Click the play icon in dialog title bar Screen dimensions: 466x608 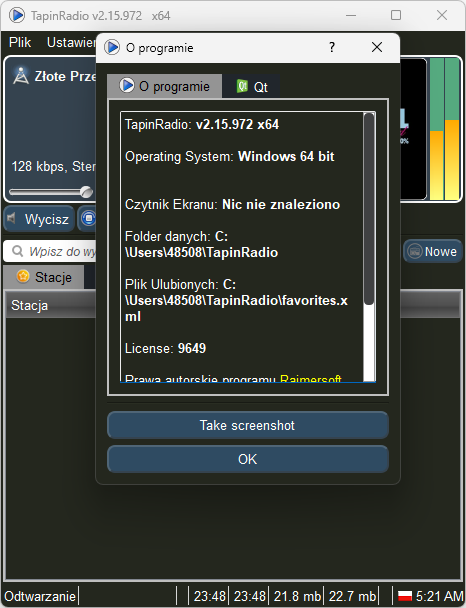(112, 47)
